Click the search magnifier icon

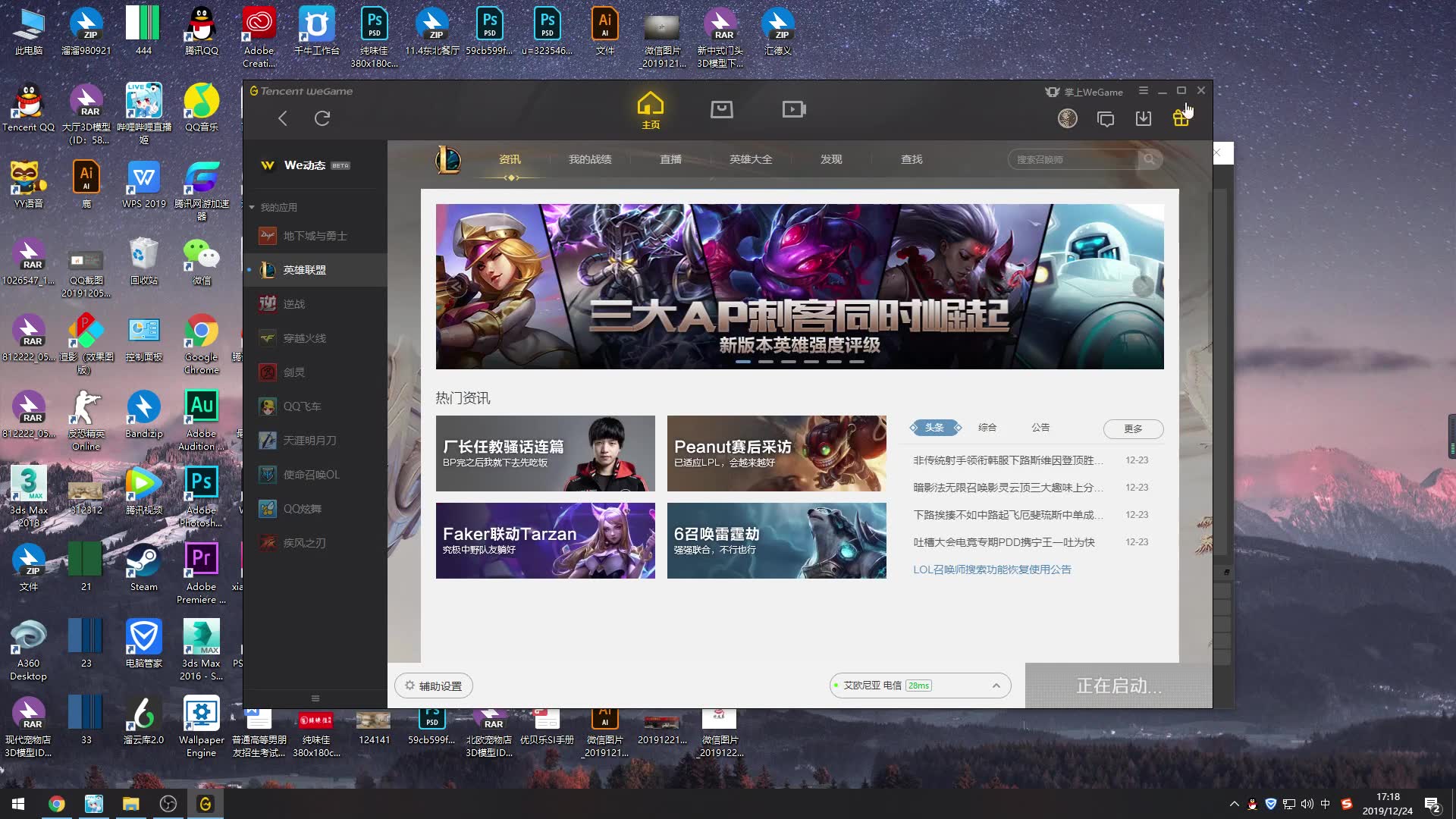(x=1149, y=159)
